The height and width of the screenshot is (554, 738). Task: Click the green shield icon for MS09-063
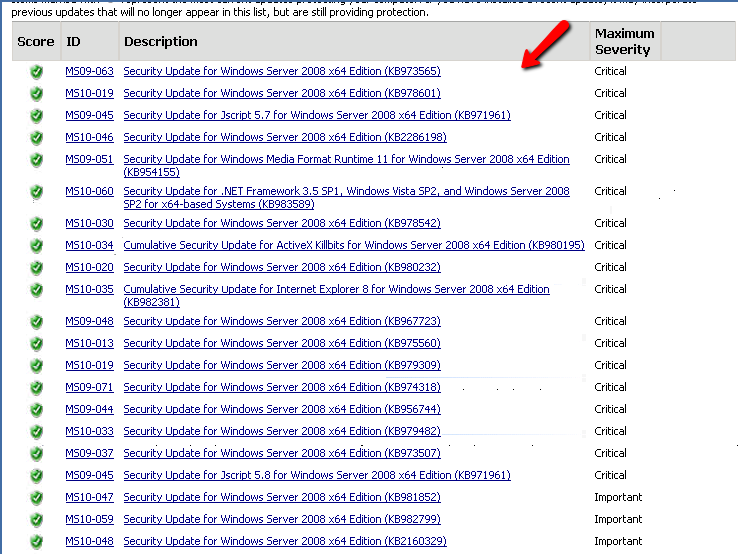36,72
